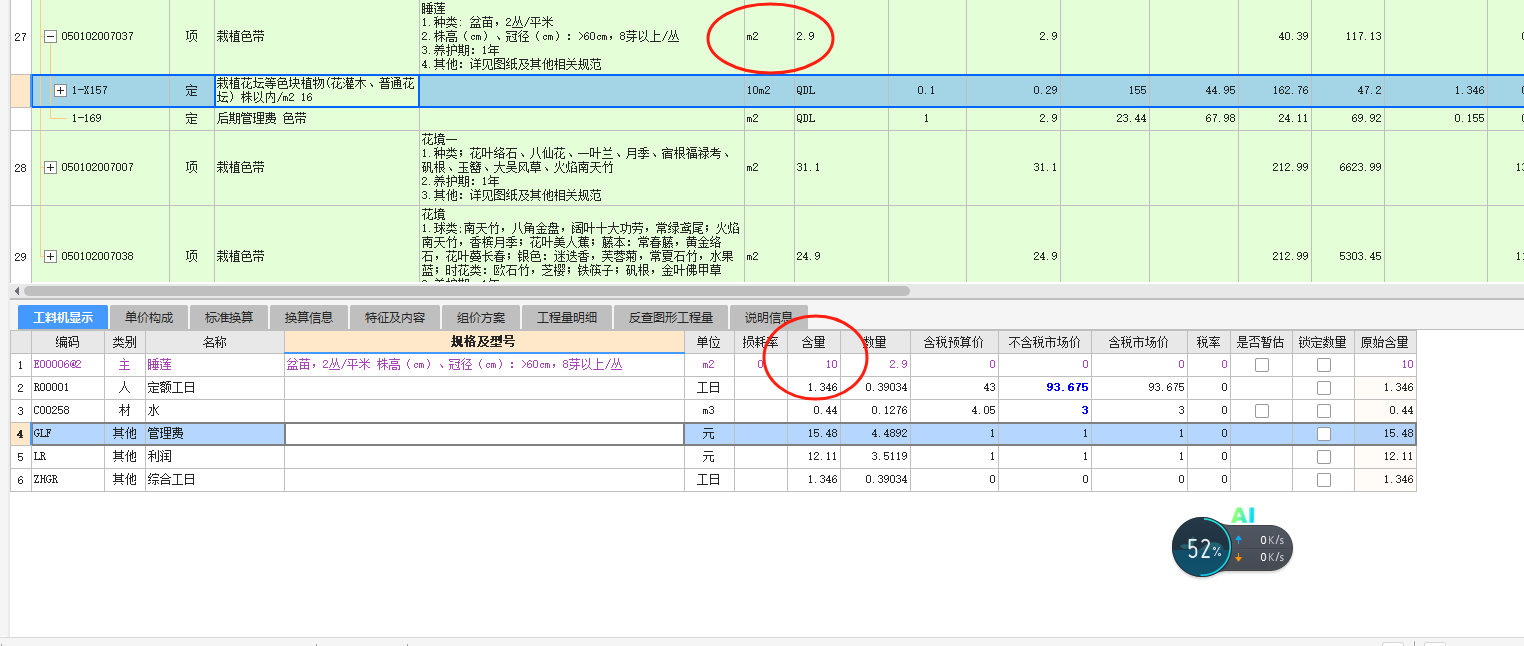Switch to the 组价方案 tab
Viewport: 1524px width, 646px height.
[481, 318]
